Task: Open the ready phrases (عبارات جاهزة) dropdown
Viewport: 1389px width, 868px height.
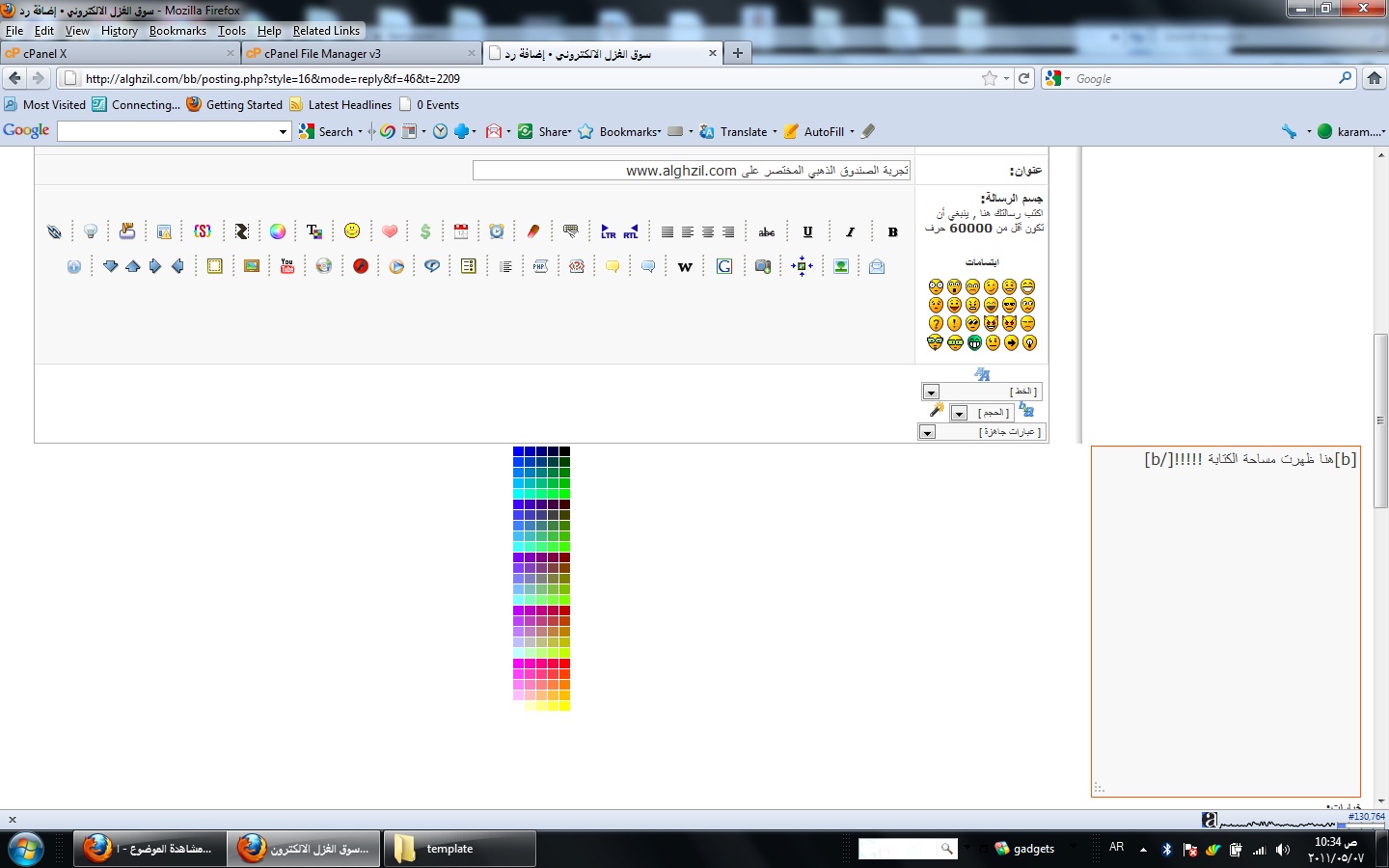Action: pos(927,433)
